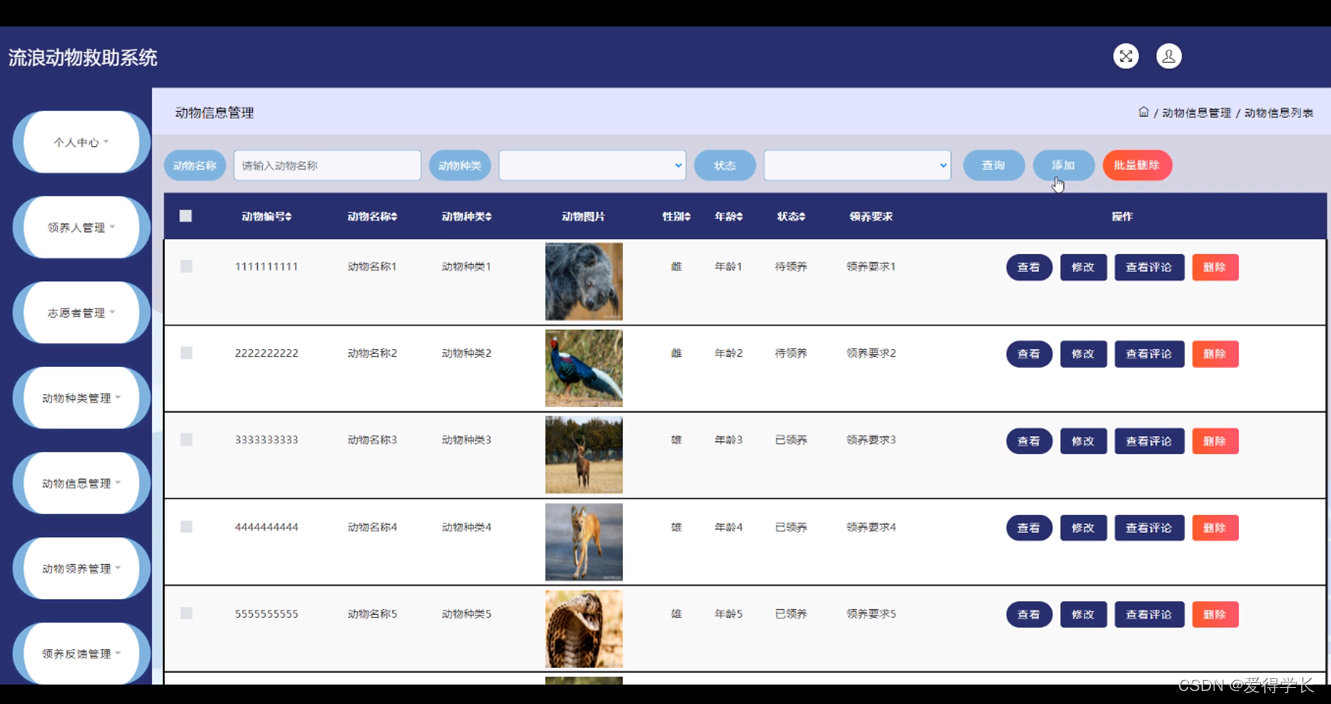1331x704 pixels.
Task: Click 修改 for 动物名称2 row
Action: 1083,354
